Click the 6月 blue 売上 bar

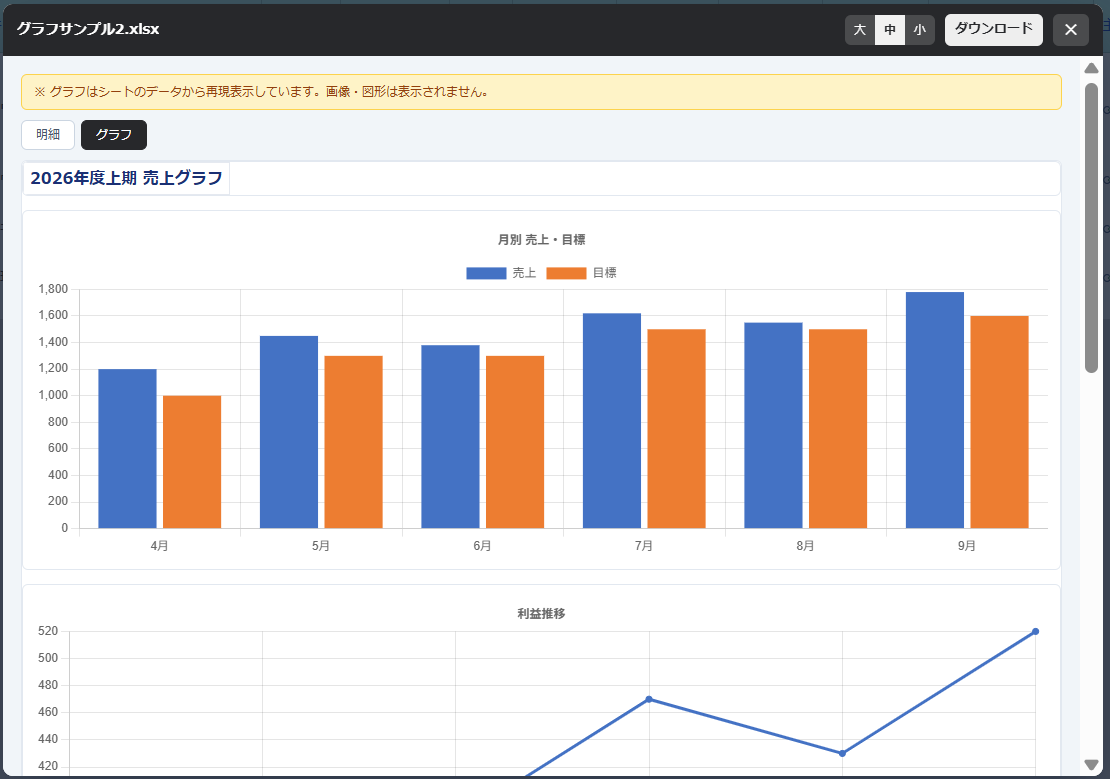pos(450,436)
